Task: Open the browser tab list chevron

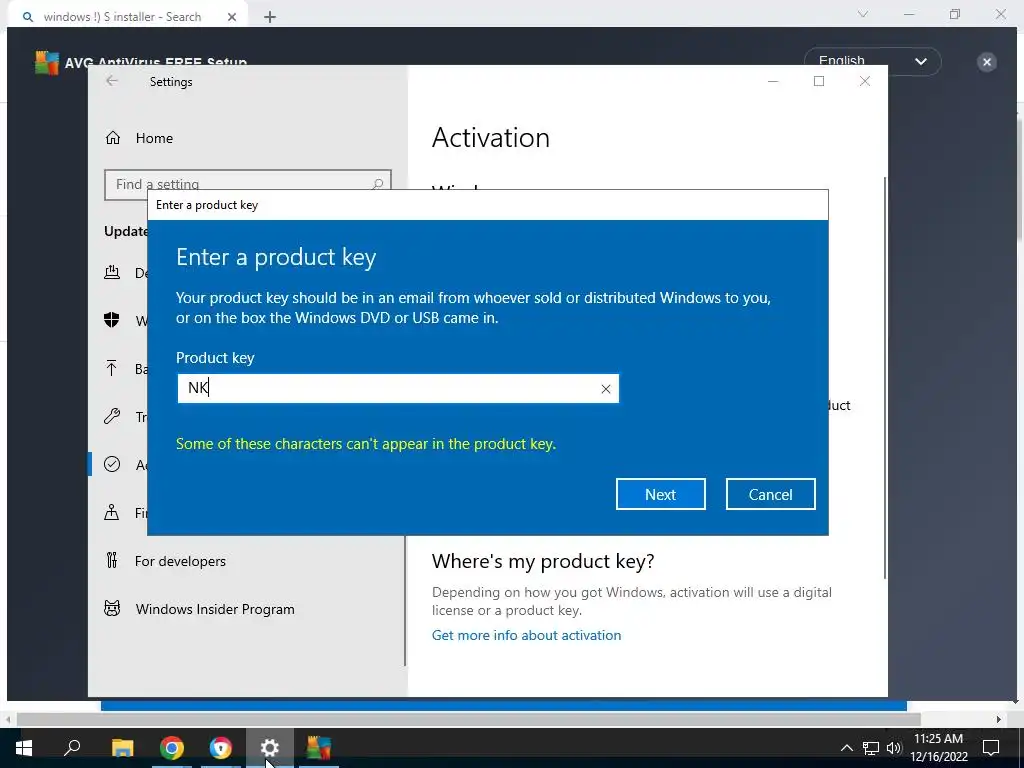Action: point(863,14)
